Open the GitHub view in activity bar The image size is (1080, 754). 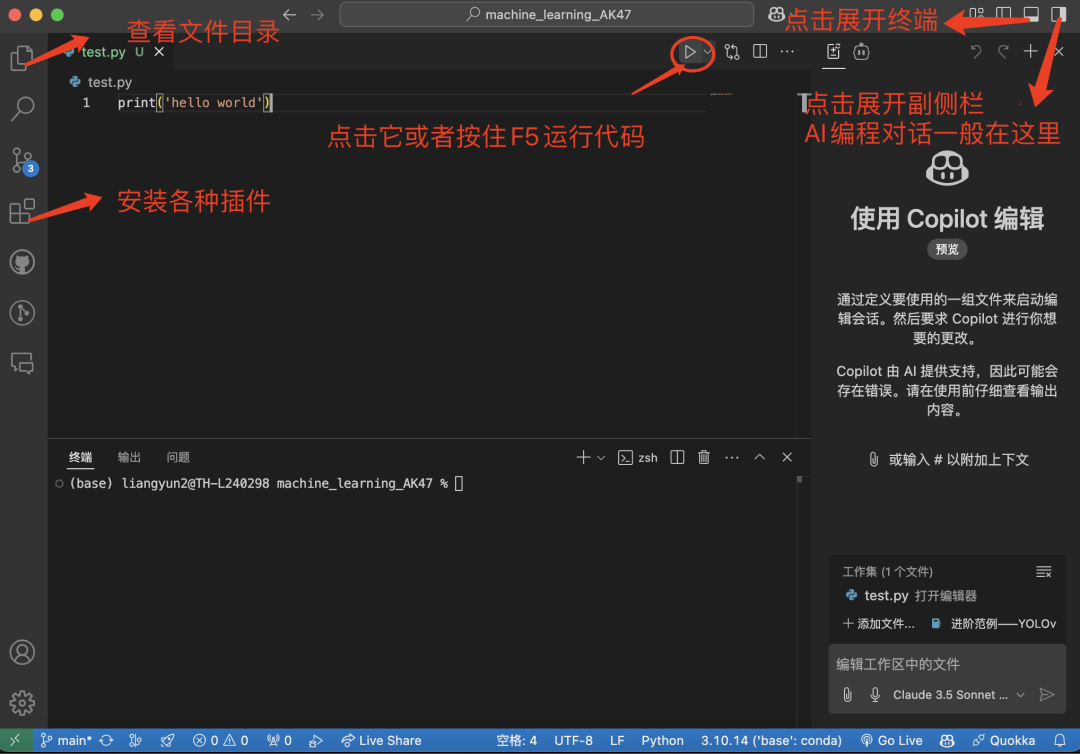(22, 262)
